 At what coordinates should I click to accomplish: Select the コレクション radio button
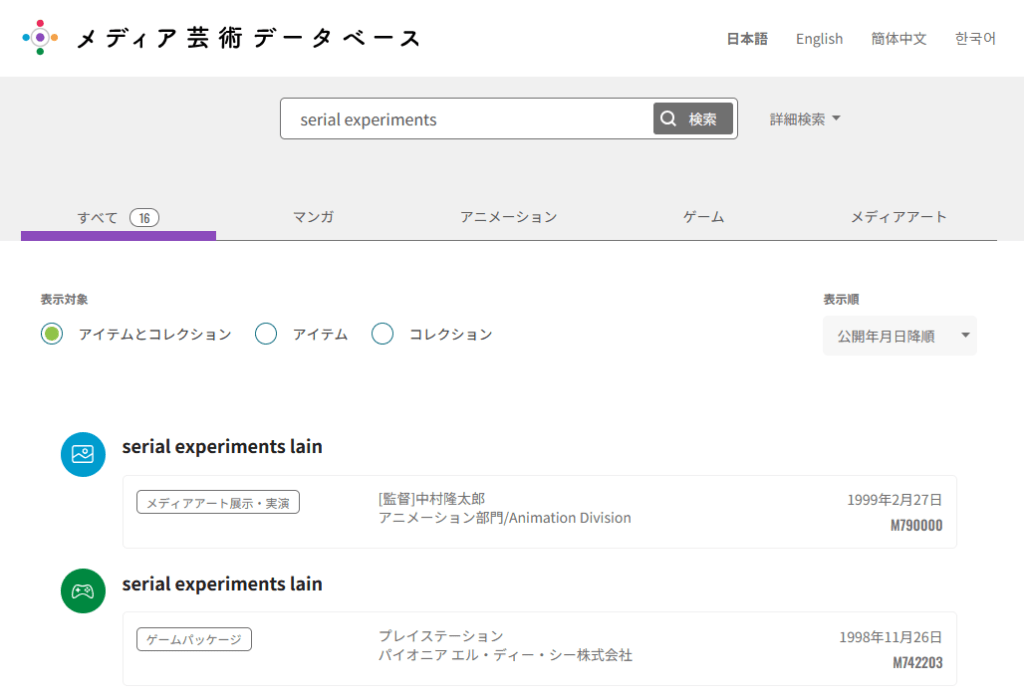tap(382, 334)
